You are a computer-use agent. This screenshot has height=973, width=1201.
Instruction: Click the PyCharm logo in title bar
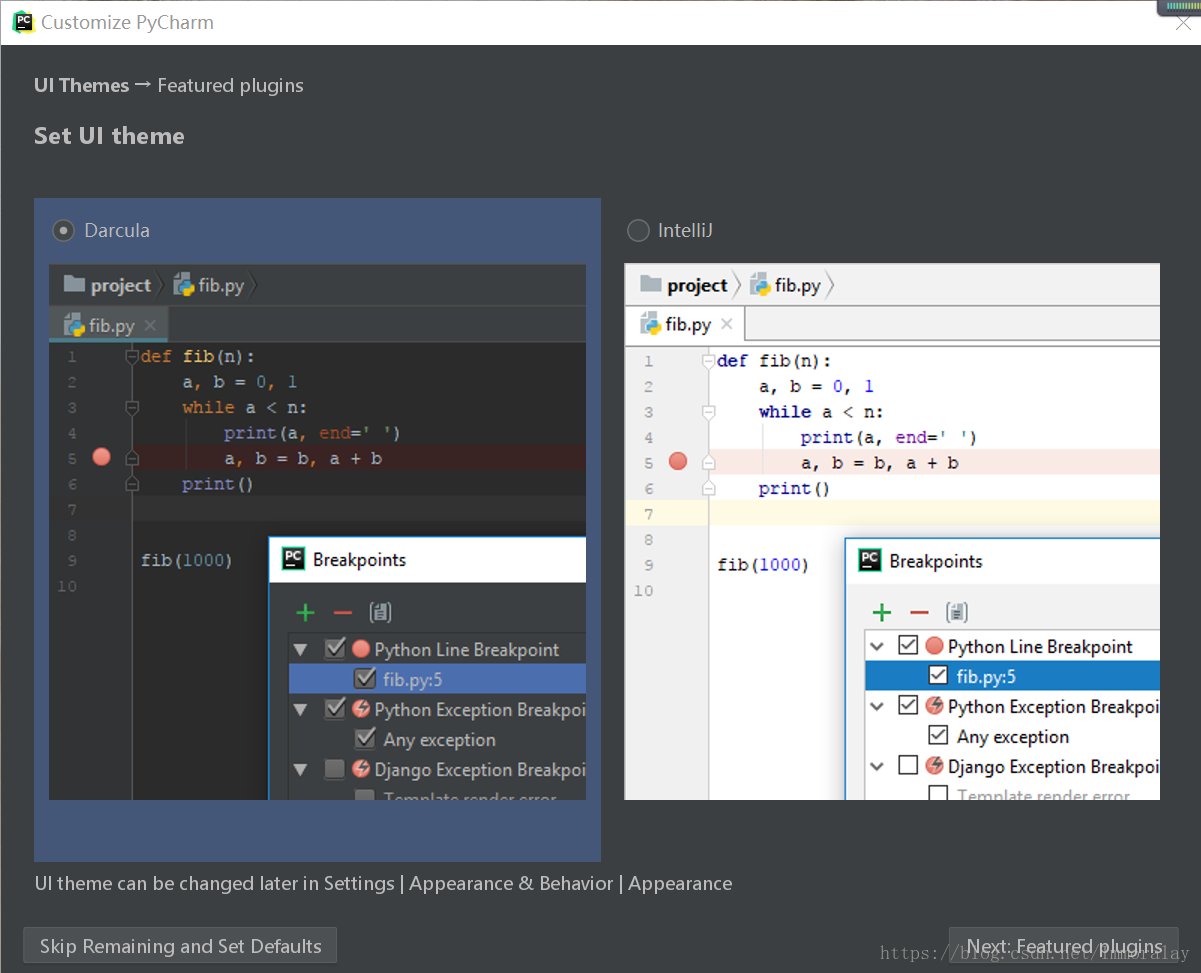click(x=22, y=22)
